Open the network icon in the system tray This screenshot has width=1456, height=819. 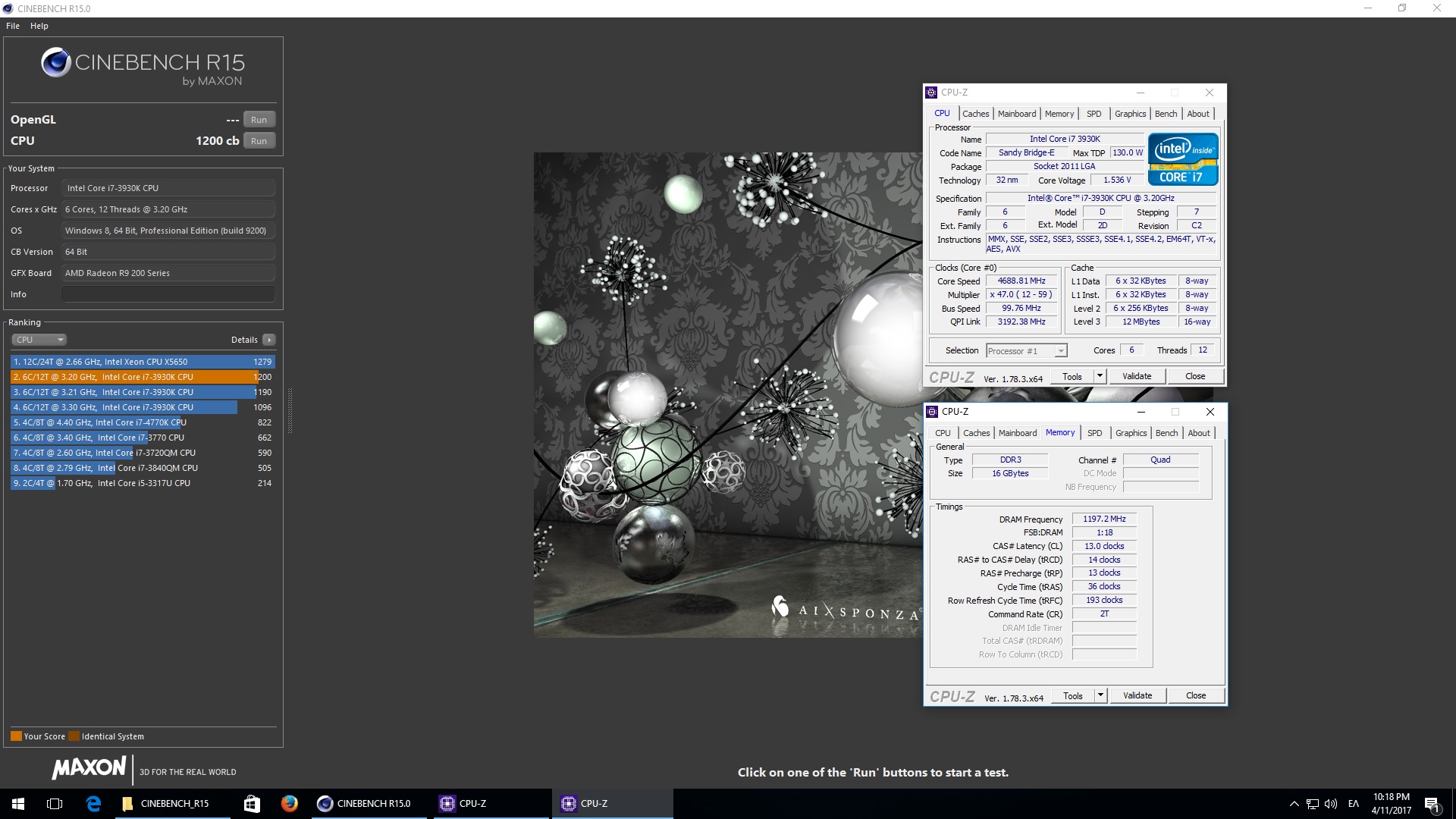click(1312, 804)
